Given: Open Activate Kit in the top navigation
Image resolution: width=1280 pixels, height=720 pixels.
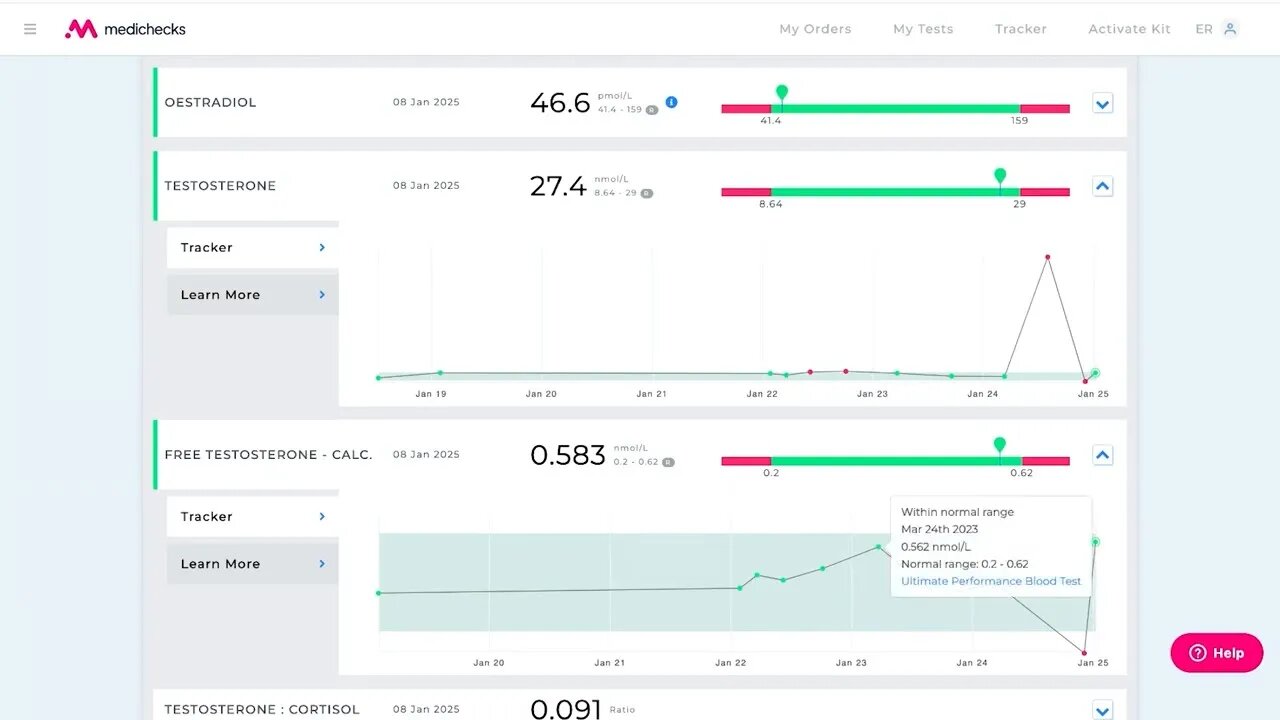Looking at the screenshot, I should [1129, 29].
